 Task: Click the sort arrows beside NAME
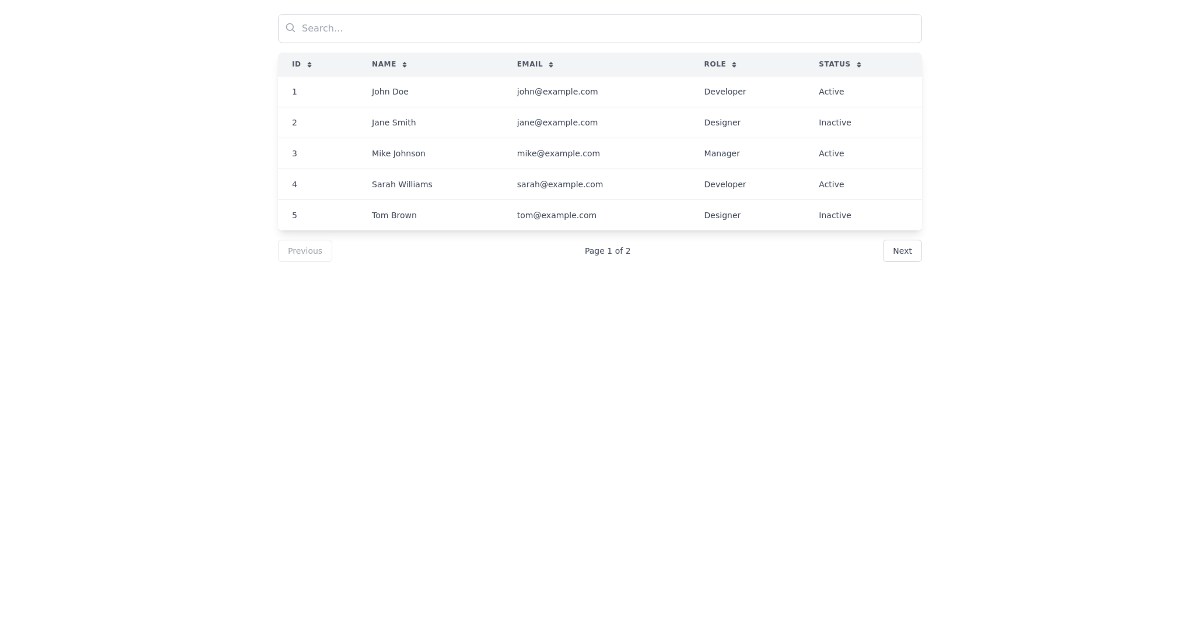click(x=404, y=64)
